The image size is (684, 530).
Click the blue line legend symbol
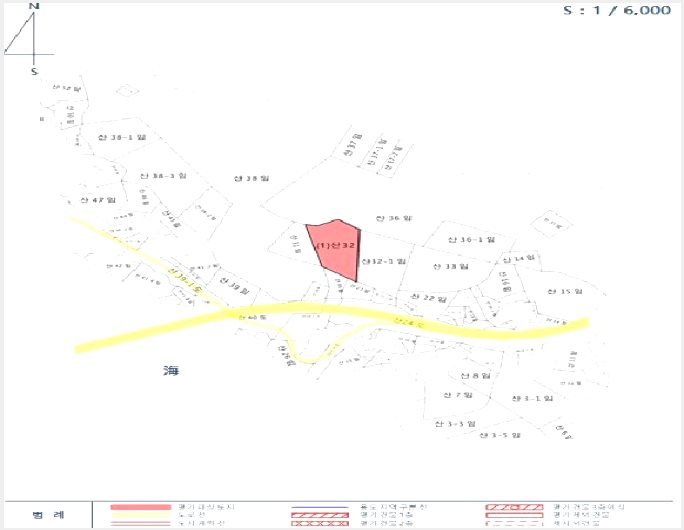click(x=320, y=507)
